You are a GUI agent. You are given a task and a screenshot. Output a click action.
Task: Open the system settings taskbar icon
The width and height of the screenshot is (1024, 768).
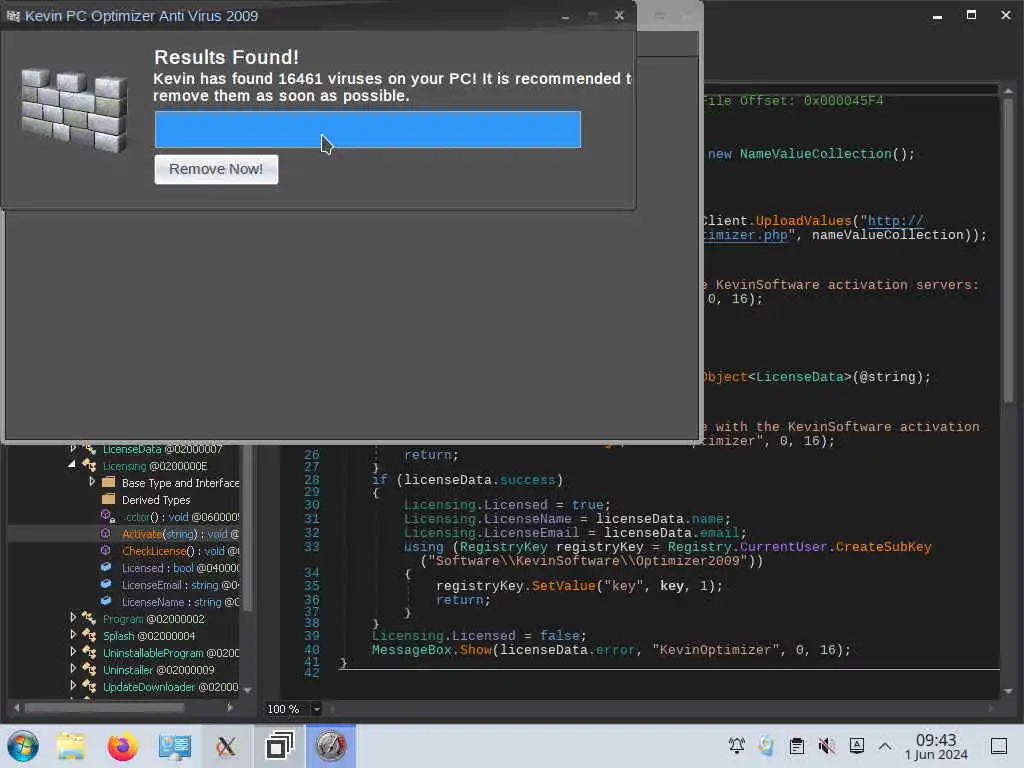174,746
